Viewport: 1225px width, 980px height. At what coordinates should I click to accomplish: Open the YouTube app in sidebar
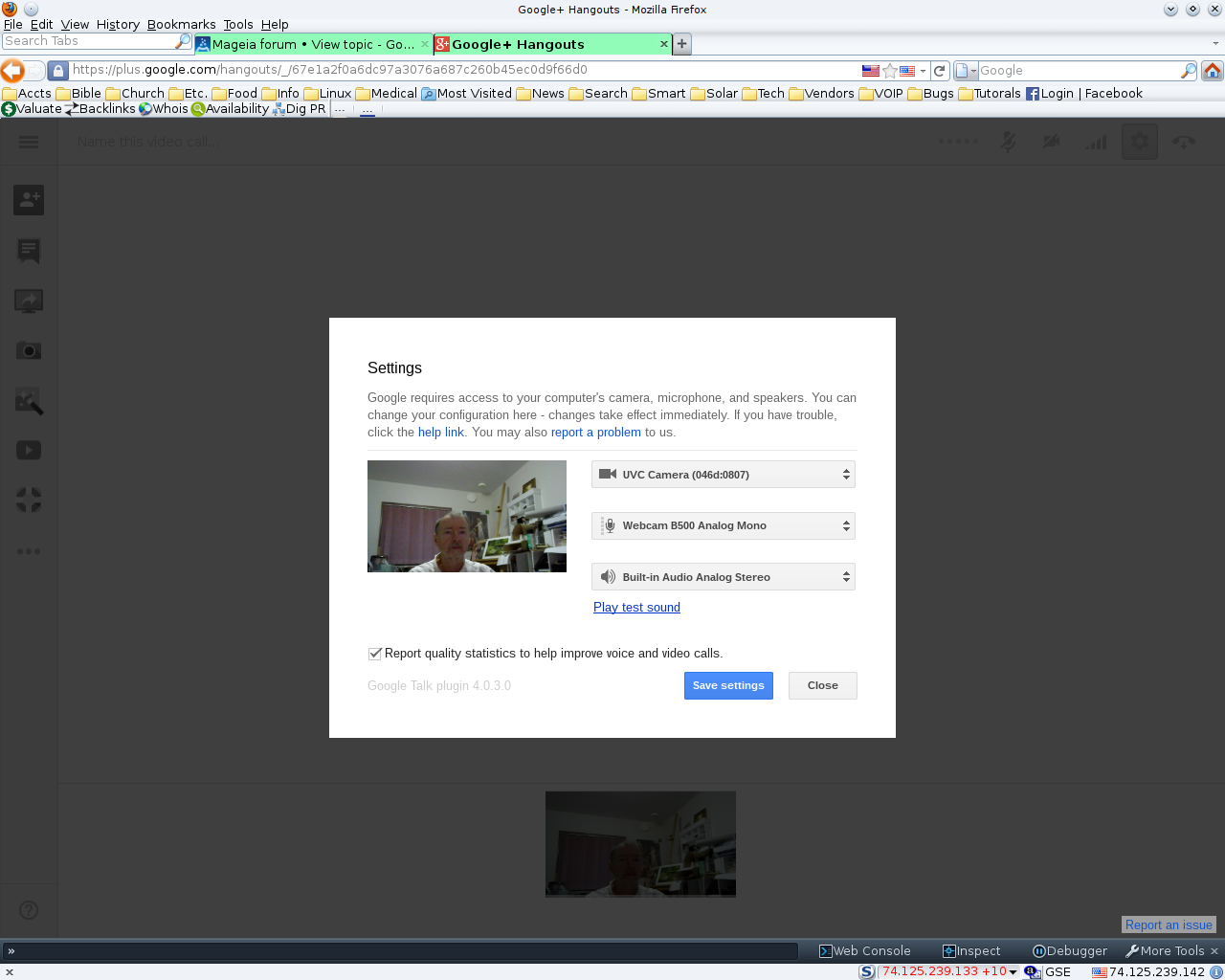29,450
